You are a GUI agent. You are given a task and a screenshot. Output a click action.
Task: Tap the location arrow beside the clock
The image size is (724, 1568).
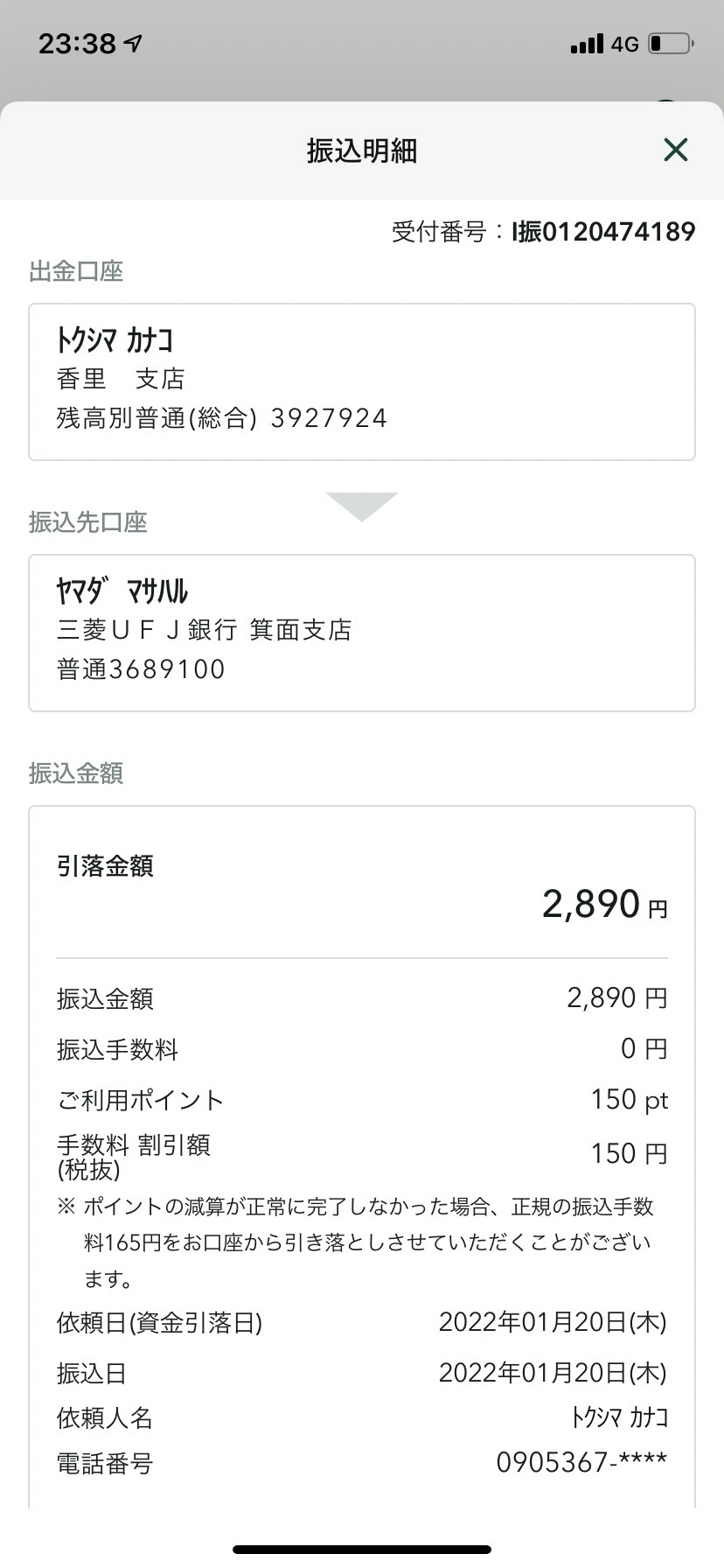134,43
